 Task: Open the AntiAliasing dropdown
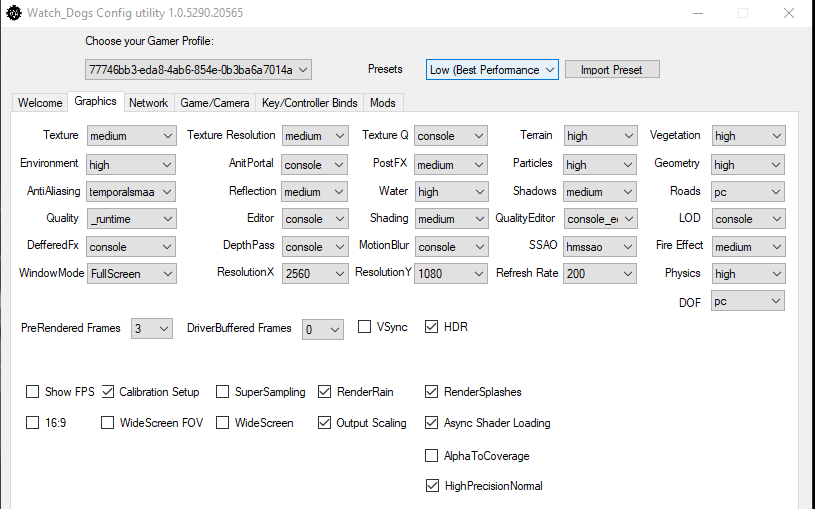131,192
